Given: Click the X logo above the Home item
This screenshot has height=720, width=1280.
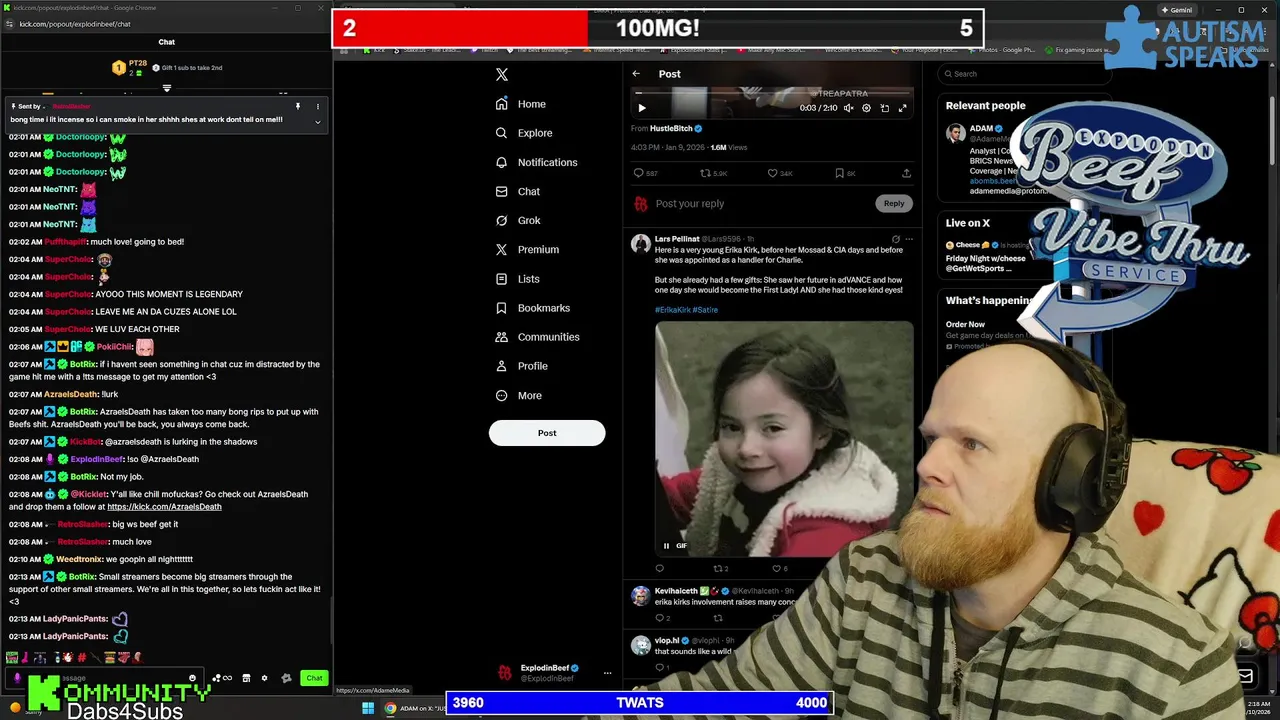Looking at the screenshot, I should (502, 74).
